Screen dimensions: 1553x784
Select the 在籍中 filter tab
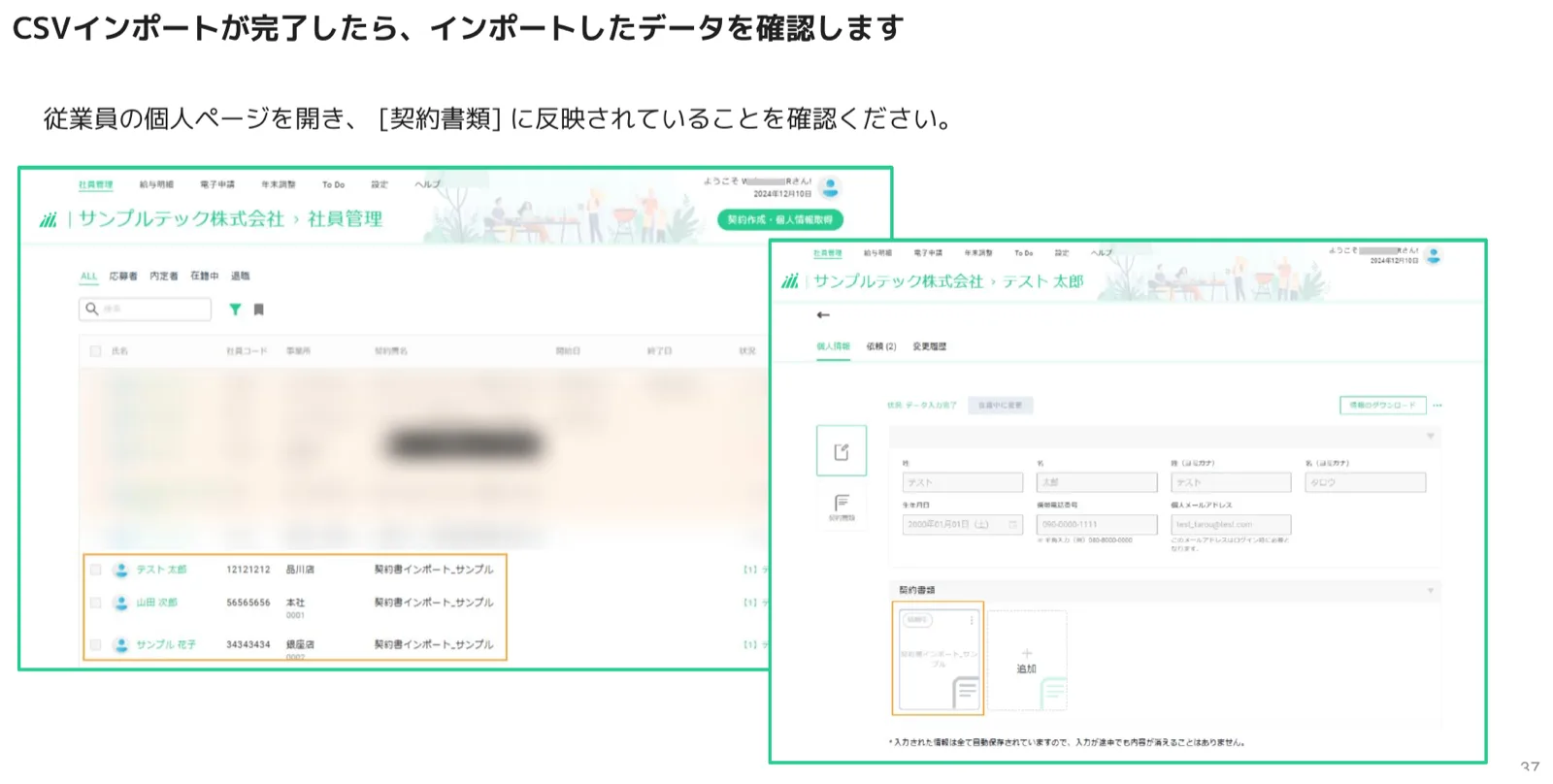click(x=205, y=277)
